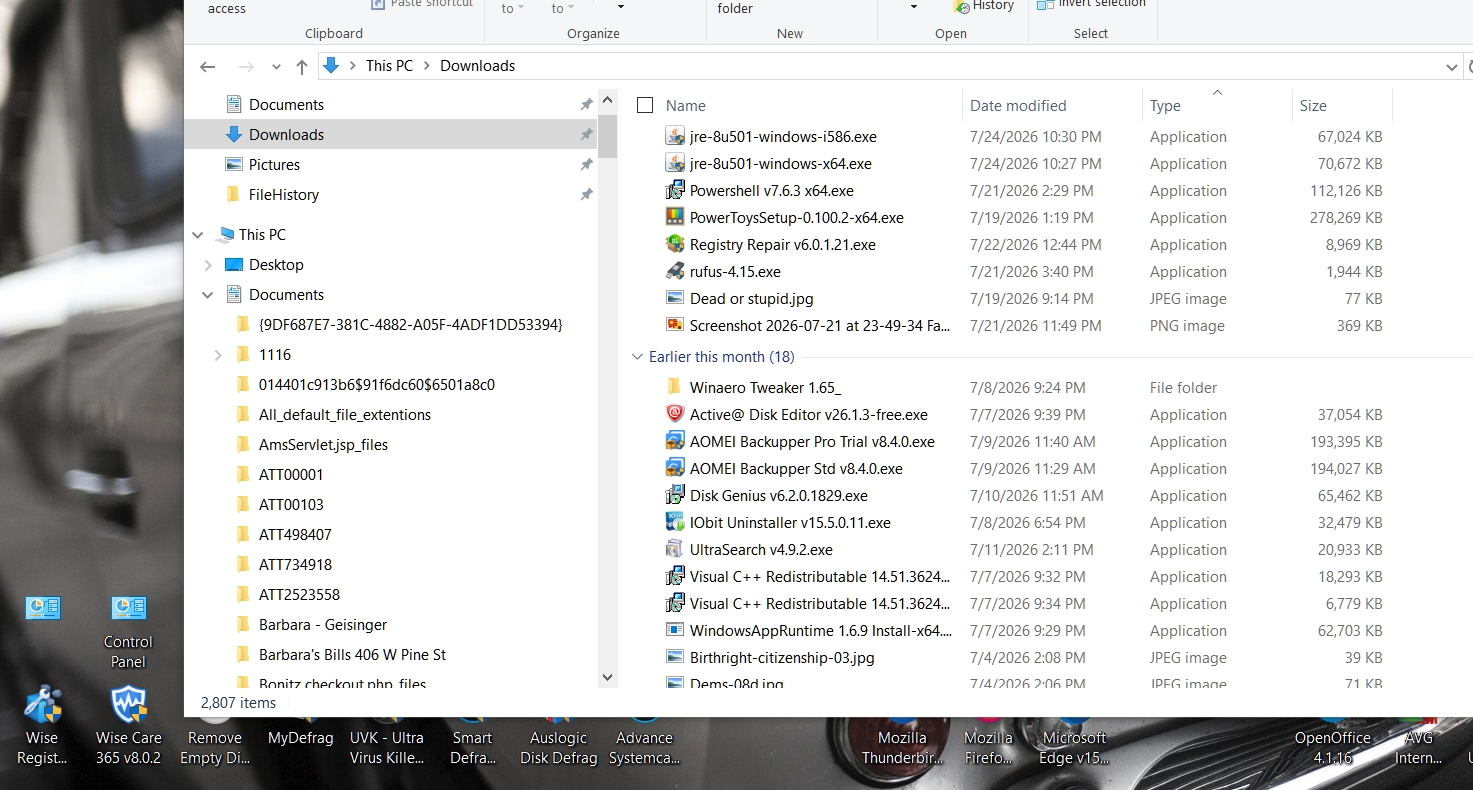
Task: Collapse the This PC tree node
Action: coord(197,235)
